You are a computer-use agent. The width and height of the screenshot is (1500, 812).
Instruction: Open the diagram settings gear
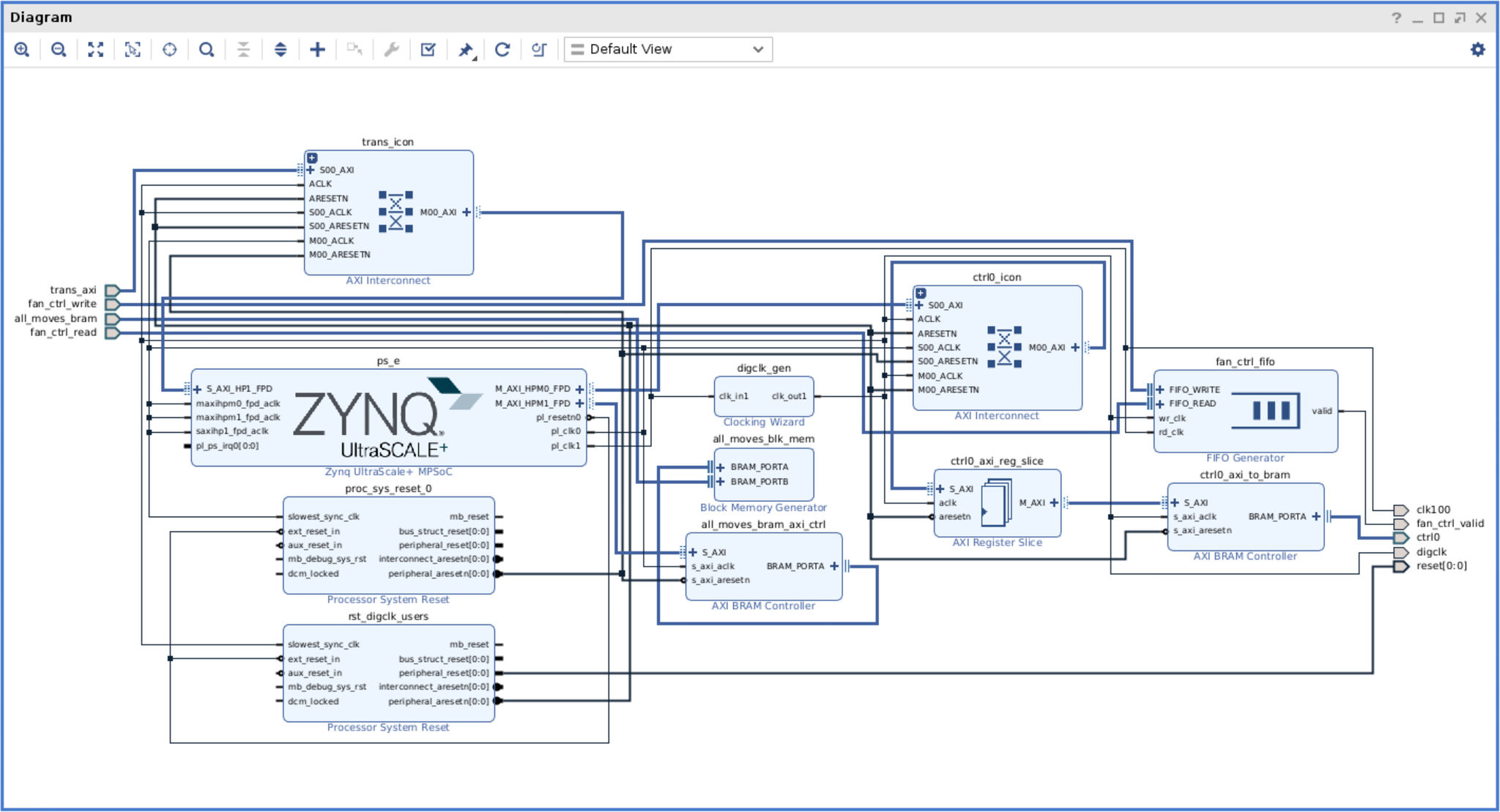point(1477,50)
